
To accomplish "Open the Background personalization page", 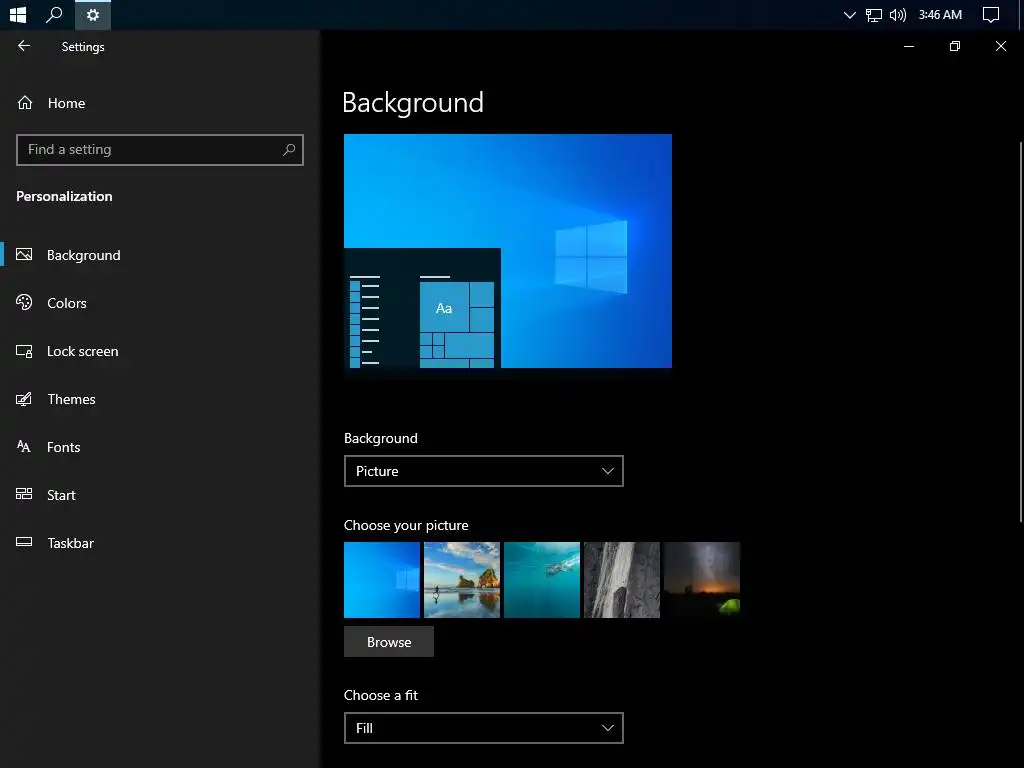I will (x=84, y=255).
